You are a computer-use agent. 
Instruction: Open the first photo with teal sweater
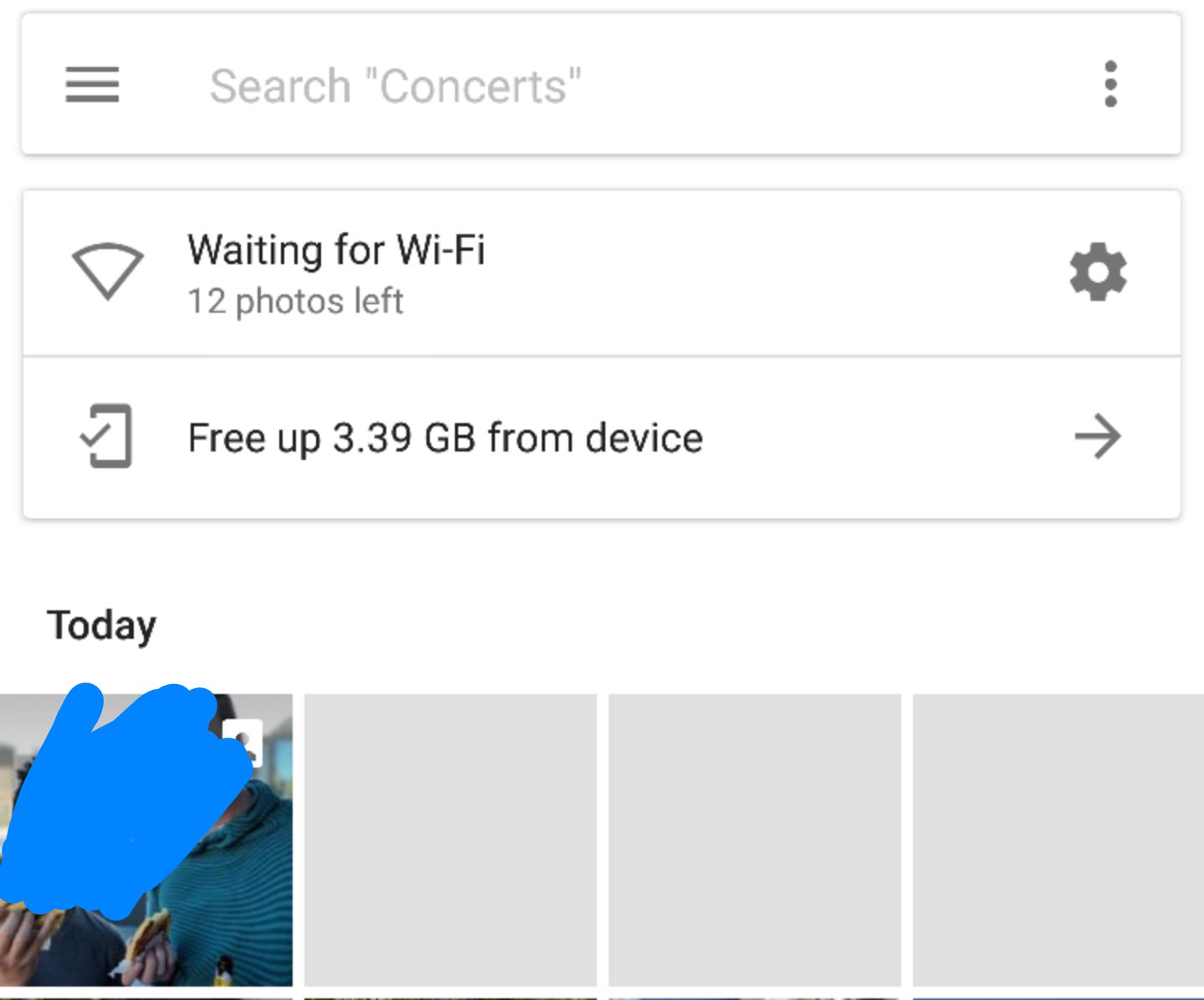click(146, 840)
